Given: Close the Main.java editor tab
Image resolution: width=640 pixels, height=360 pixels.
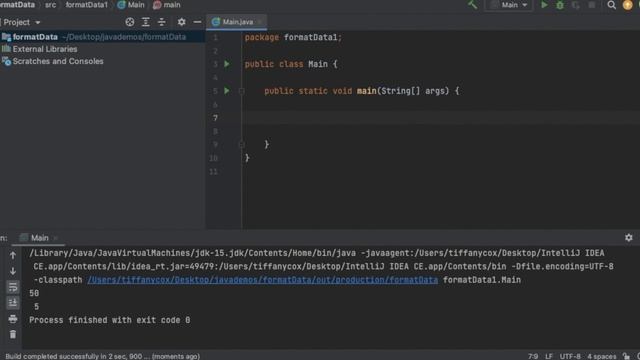Looking at the screenshot, I should (x=260, y=22).
